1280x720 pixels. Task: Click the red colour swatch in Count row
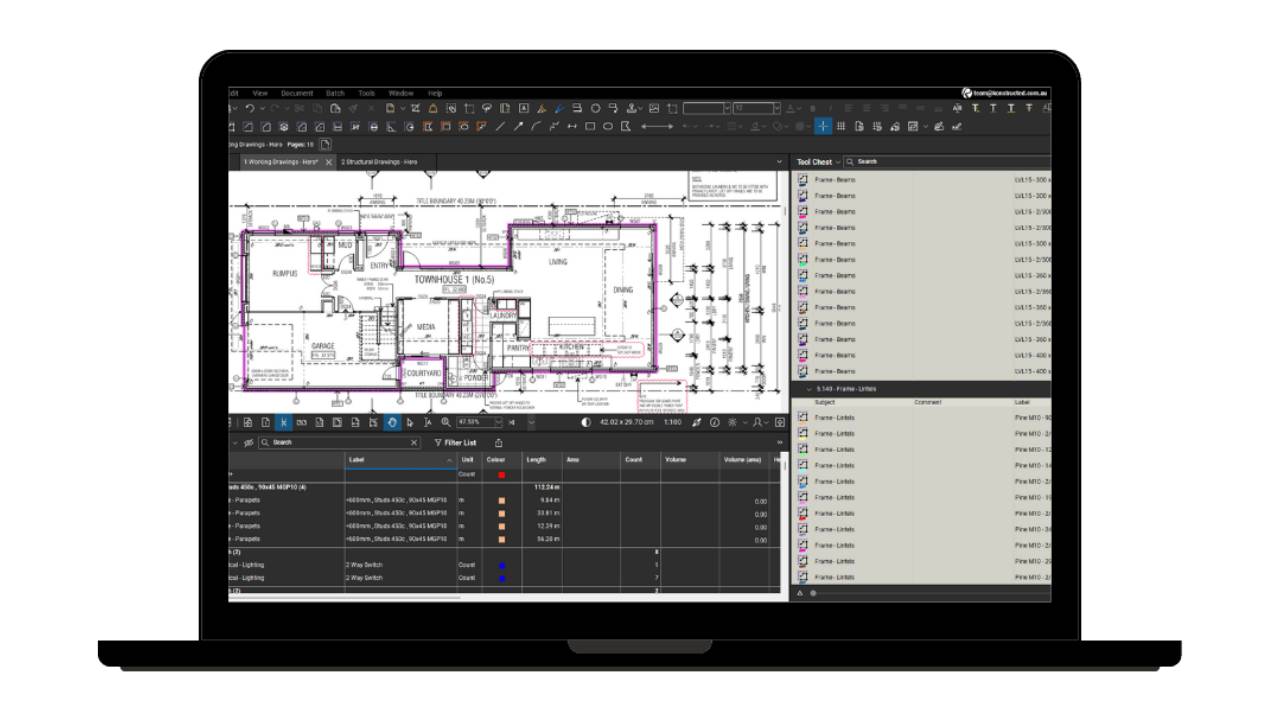pos(501,475)
